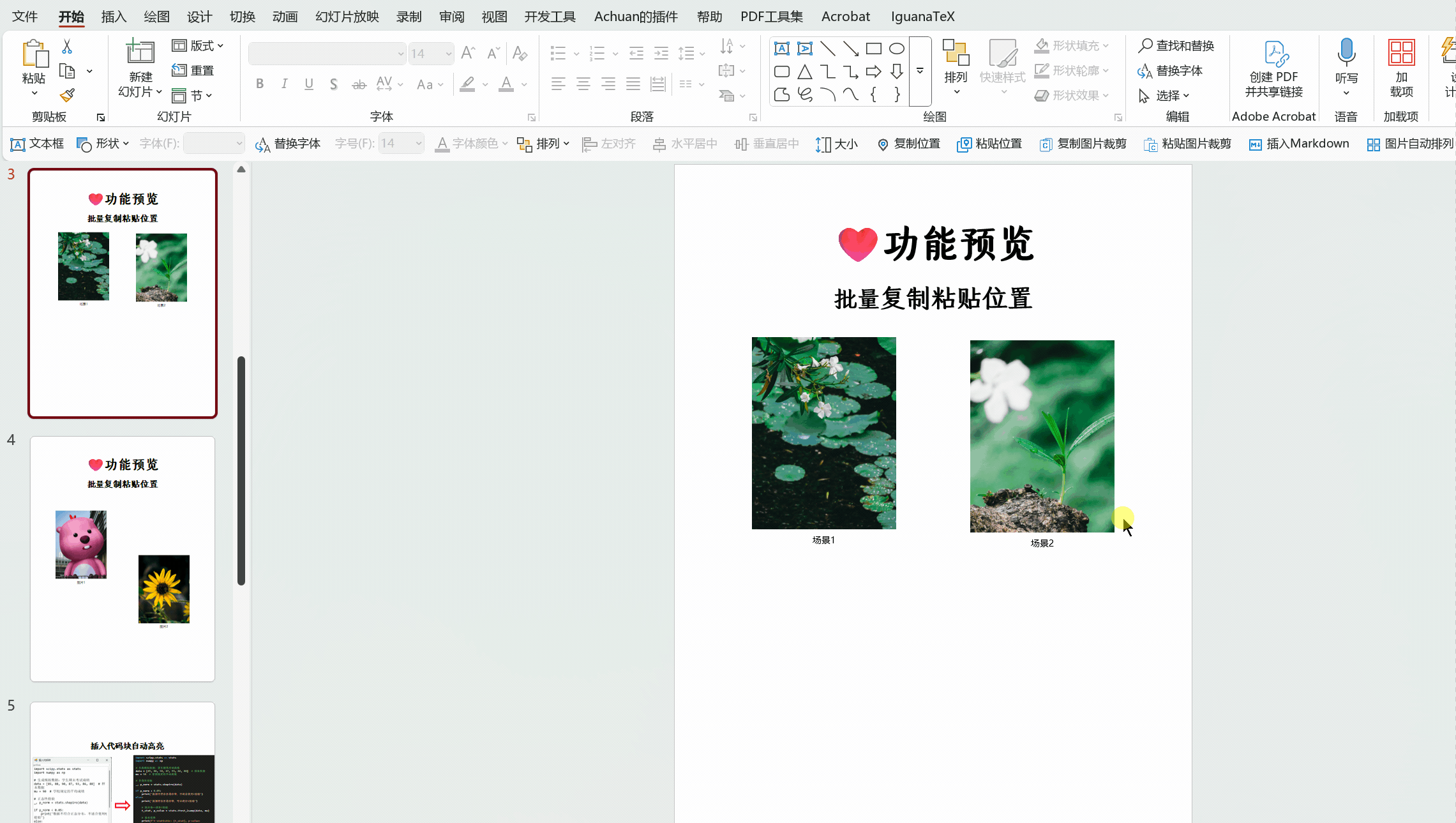
Task: Select the 复制位置 plugin icon
Action: [x=908, y=144]
